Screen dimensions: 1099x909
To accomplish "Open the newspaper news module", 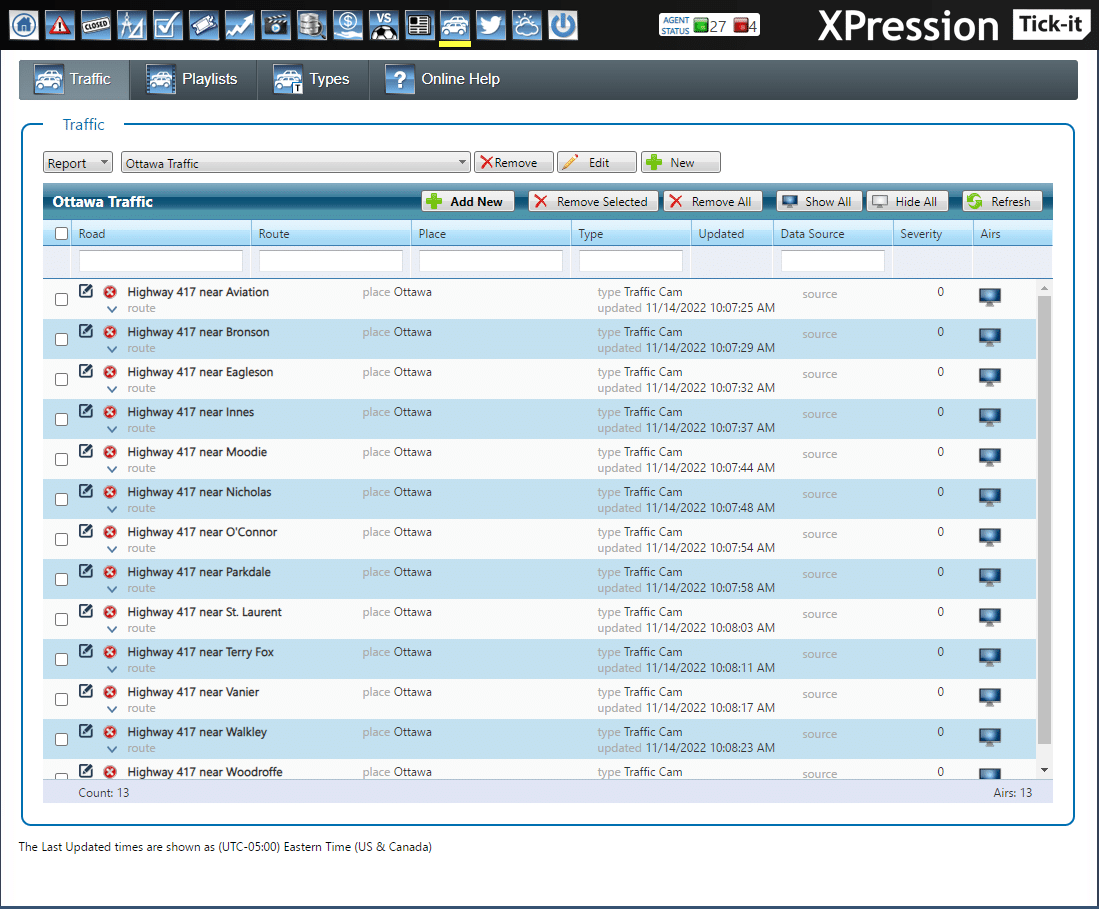I will 419,26.
